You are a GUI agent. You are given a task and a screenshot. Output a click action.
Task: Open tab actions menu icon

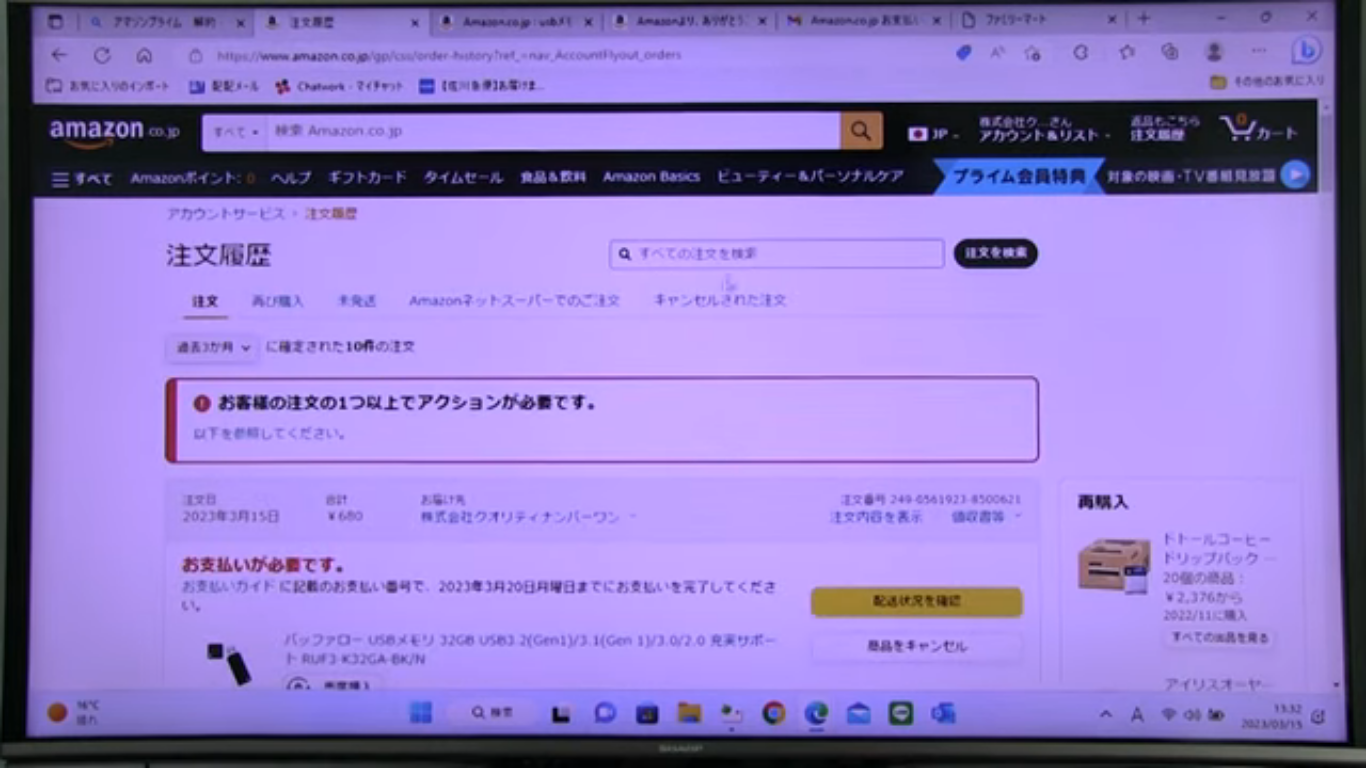(55, 21)
